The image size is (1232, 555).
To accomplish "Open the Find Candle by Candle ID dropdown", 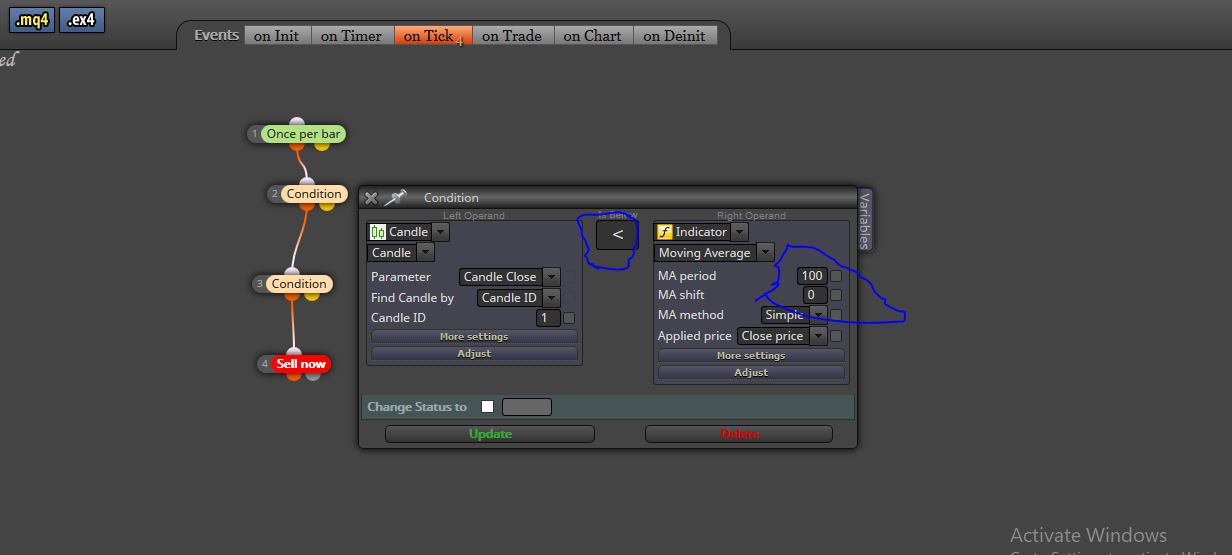I will tap(550, 297).
